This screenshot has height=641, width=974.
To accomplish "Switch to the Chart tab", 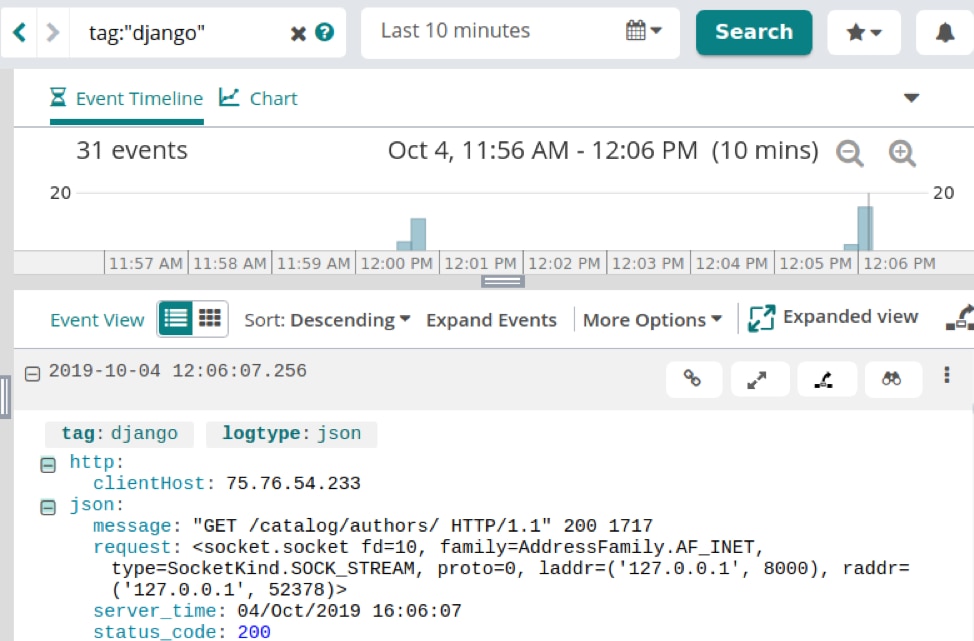I will point(259,98).
